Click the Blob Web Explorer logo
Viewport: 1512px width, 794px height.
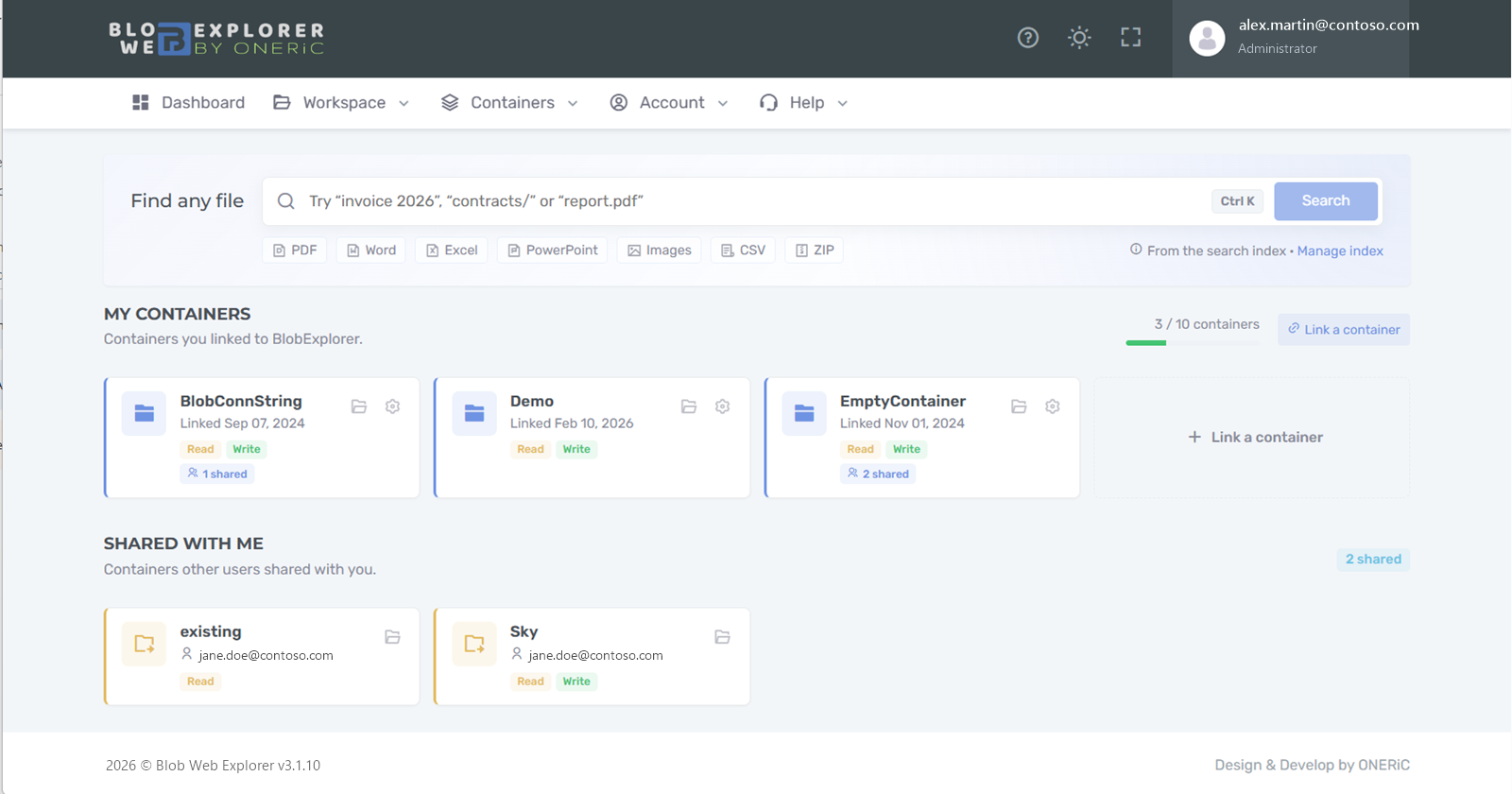tap(216, 39)
